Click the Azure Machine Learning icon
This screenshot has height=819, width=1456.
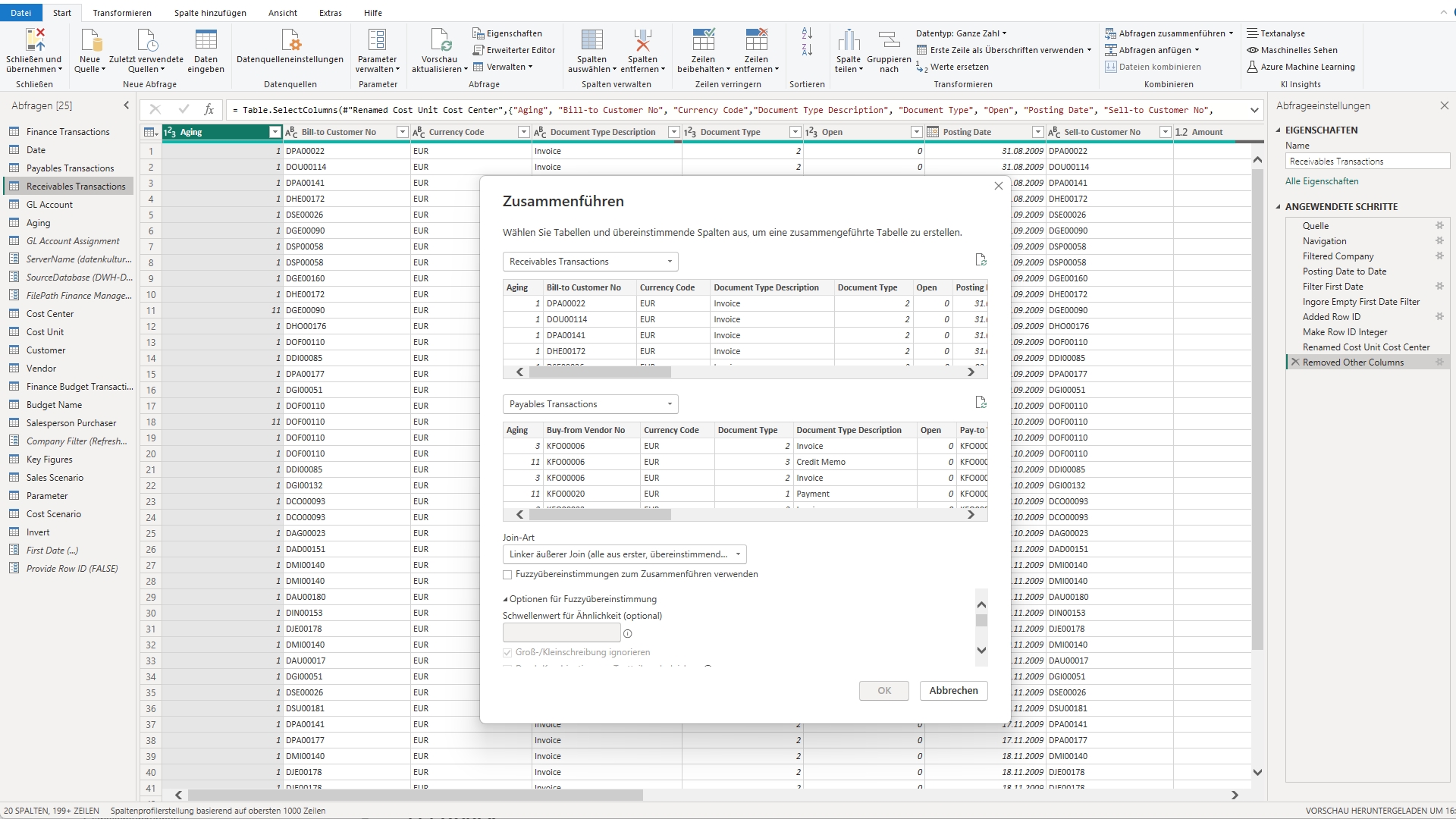1252,67
